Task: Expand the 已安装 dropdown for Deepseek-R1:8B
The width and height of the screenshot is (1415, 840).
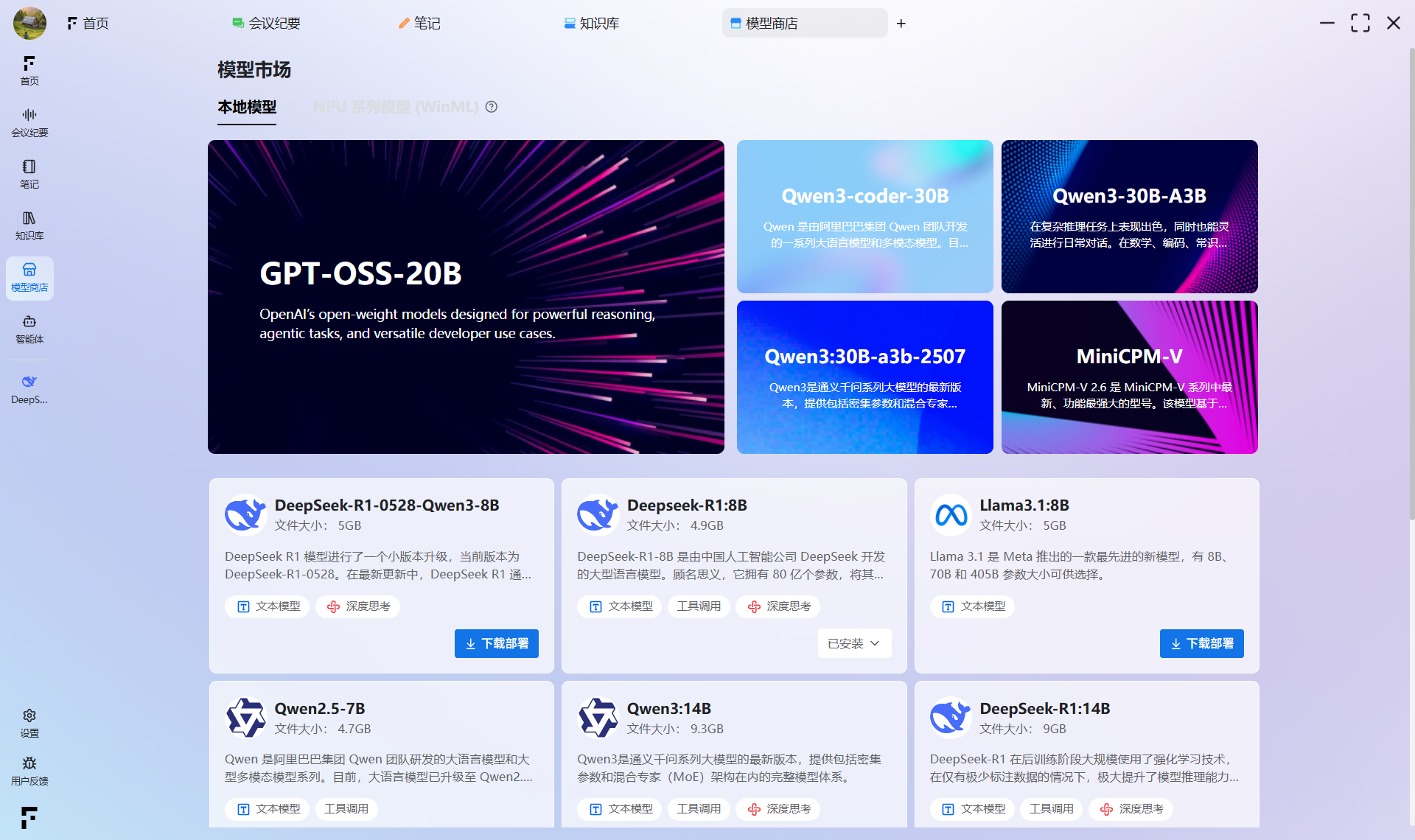Action: tap(854, 643)
